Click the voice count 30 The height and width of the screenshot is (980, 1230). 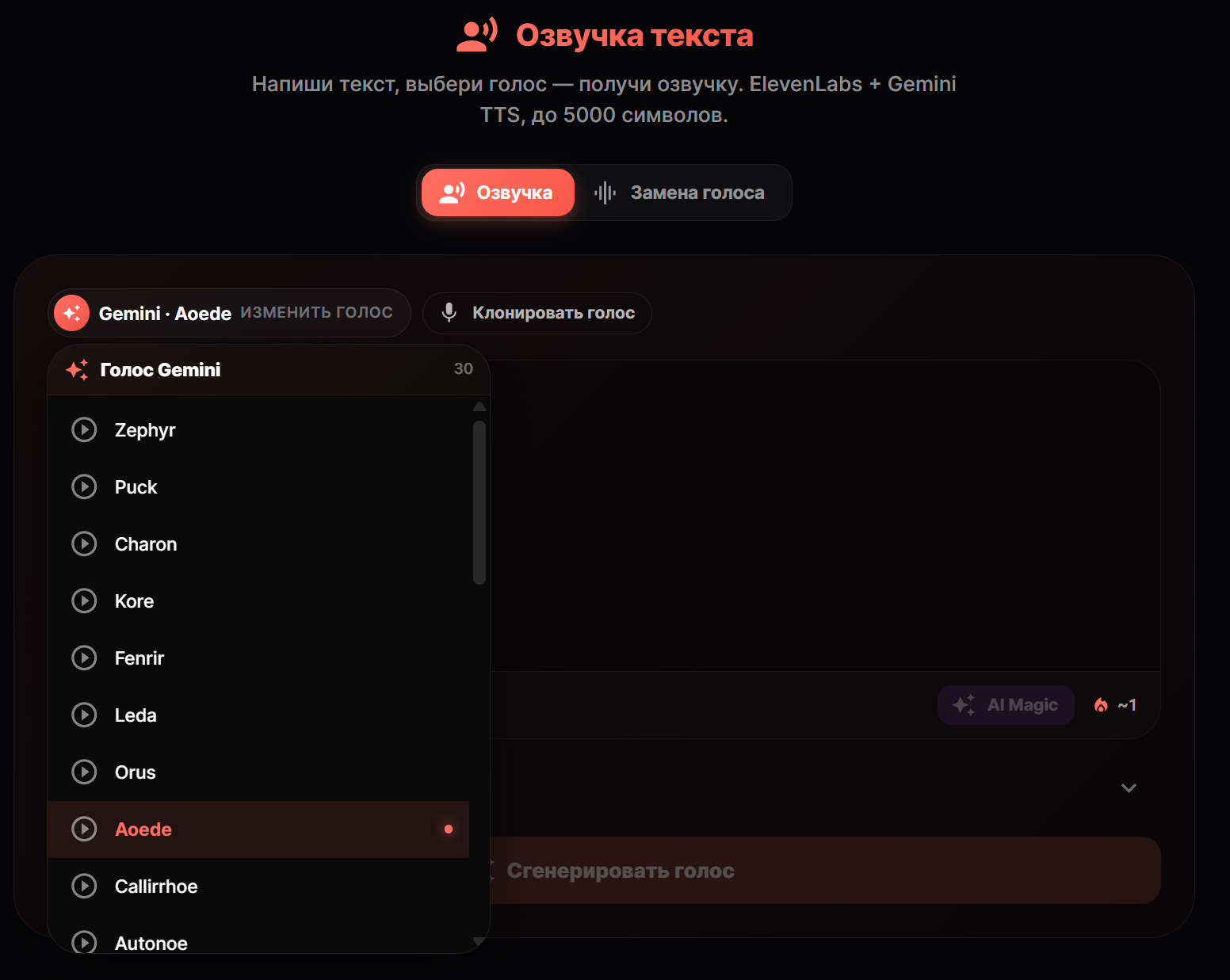coord(464,368)
